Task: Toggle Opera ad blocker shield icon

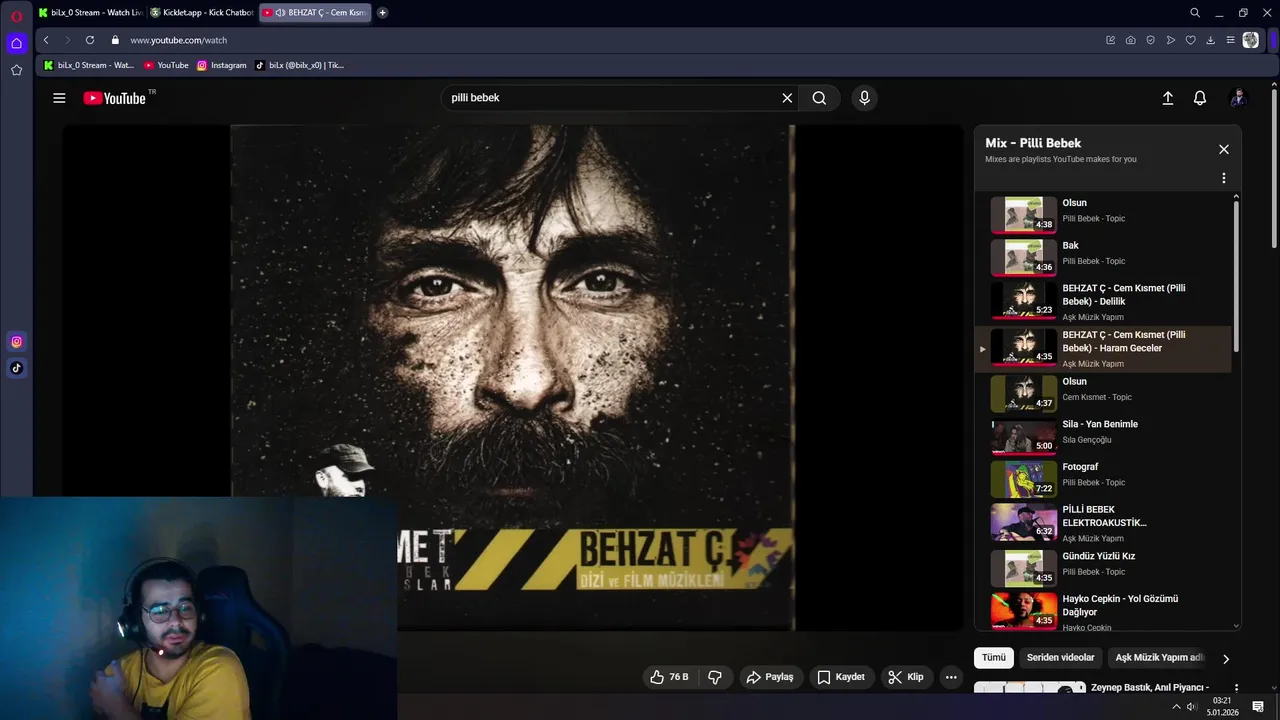Action: pos(1150,40)
